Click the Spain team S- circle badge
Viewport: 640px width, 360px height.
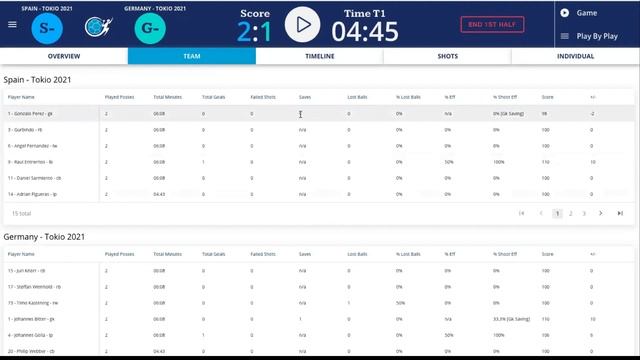pyautogui.click(x=47, y=28)
